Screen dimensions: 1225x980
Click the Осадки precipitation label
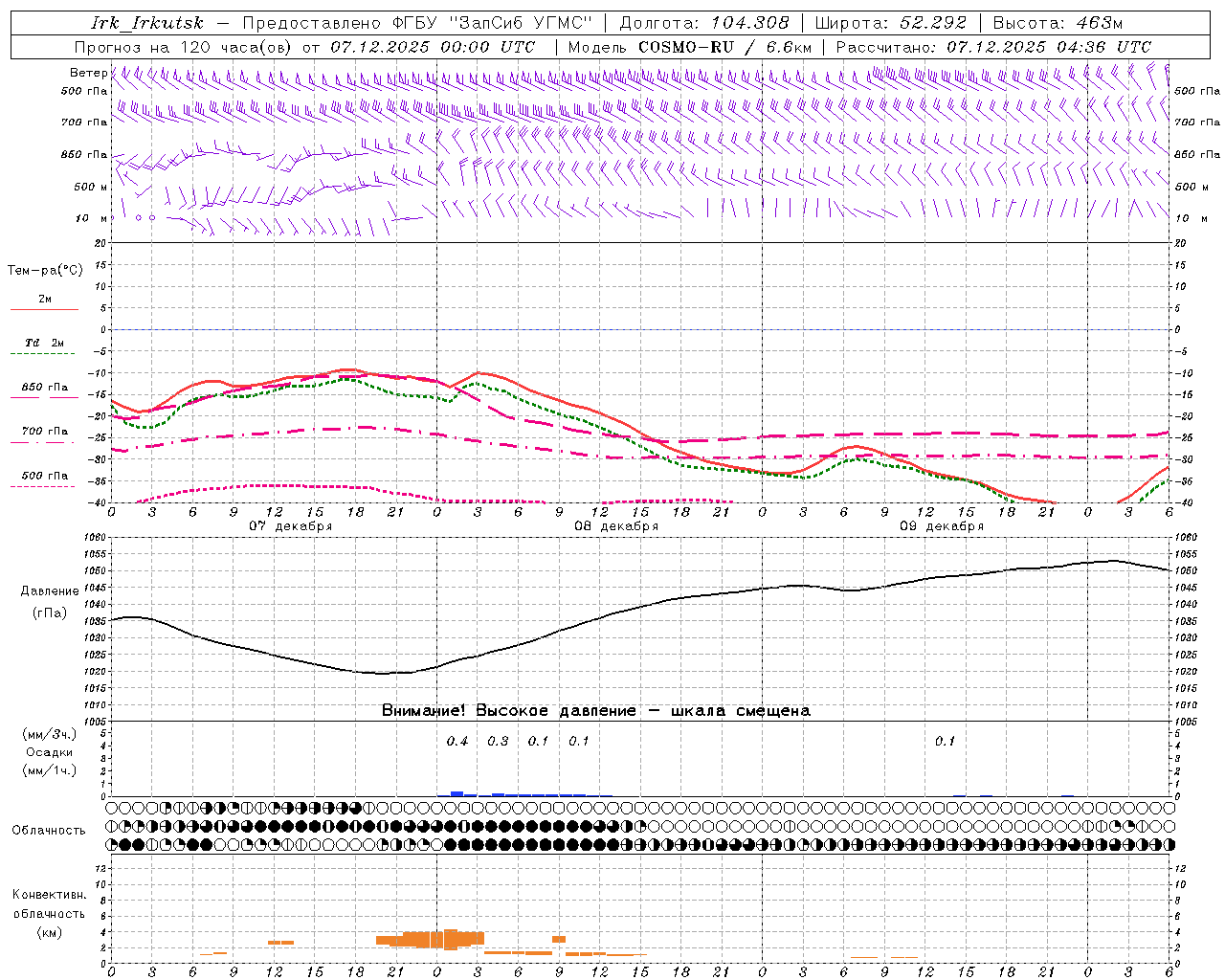pyautogui.click(x=50, y=752)
